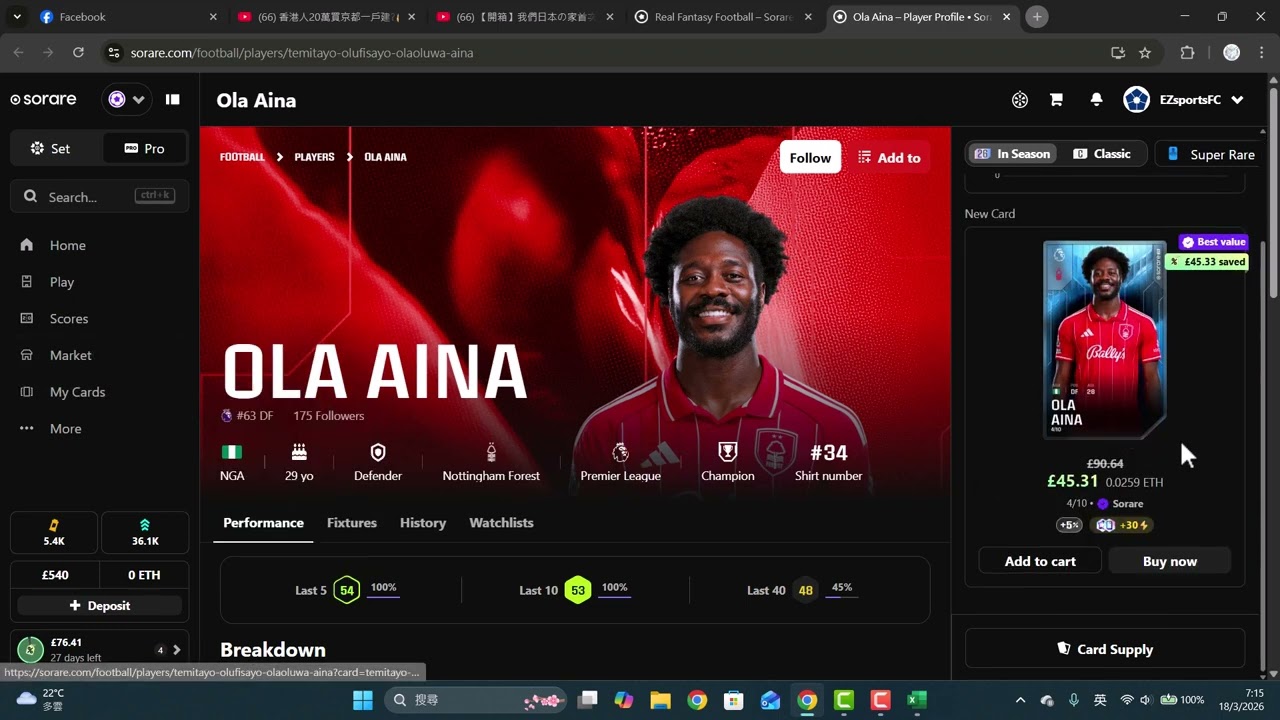Click the Nottingham Forest club icon

pos(491,452)
